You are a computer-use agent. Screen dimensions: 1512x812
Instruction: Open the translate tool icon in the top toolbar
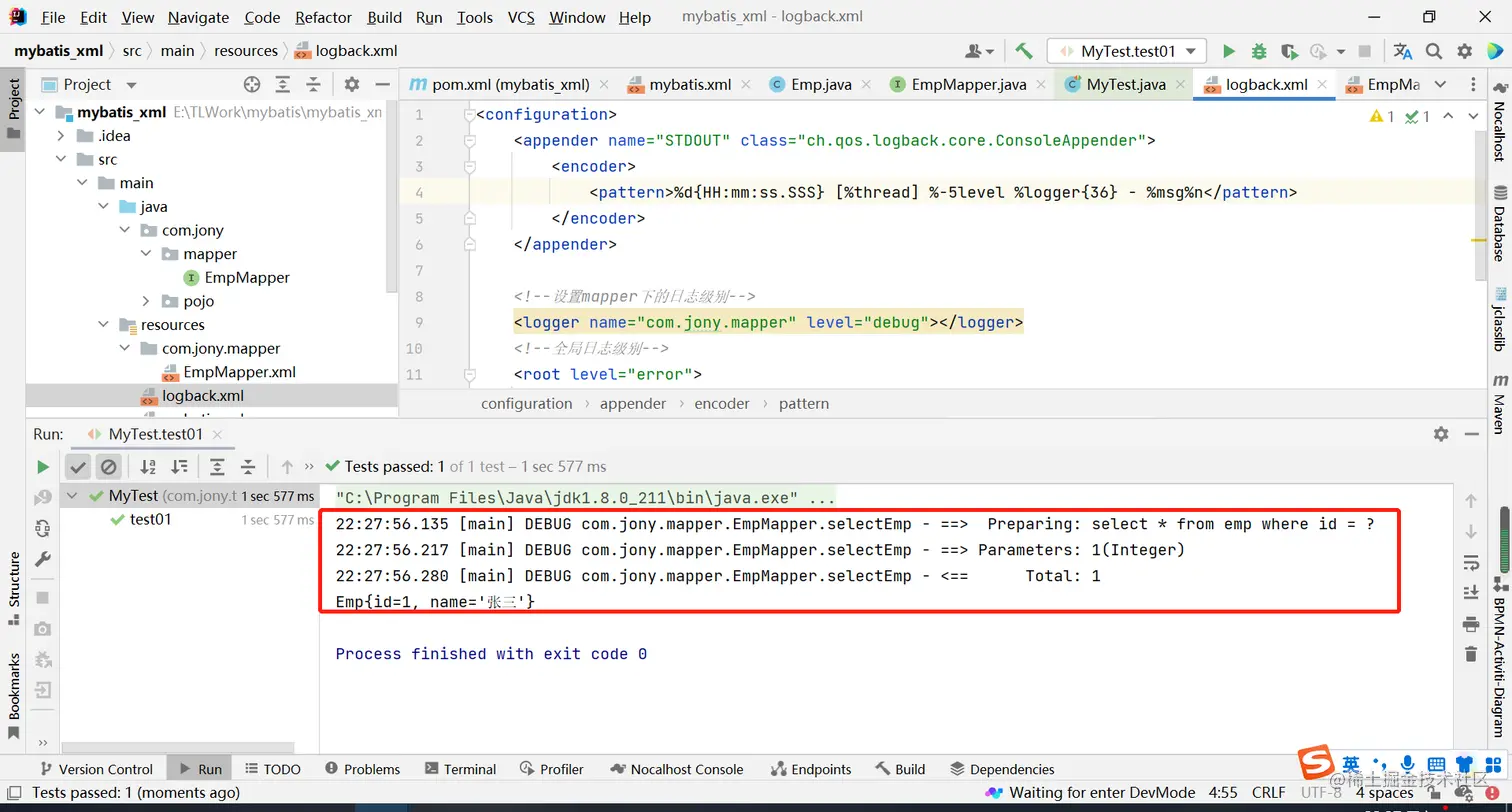pos(1403,51)
